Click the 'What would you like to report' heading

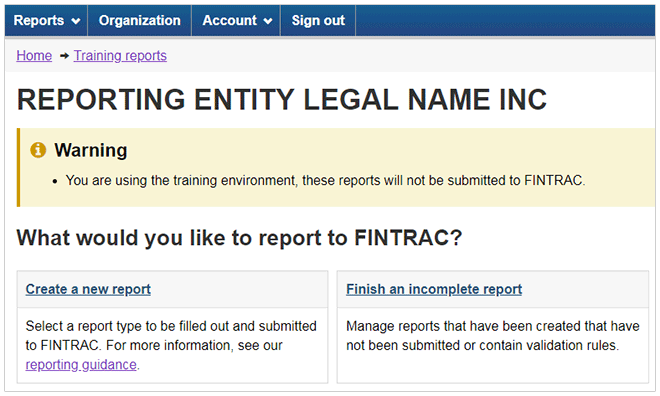239,238
